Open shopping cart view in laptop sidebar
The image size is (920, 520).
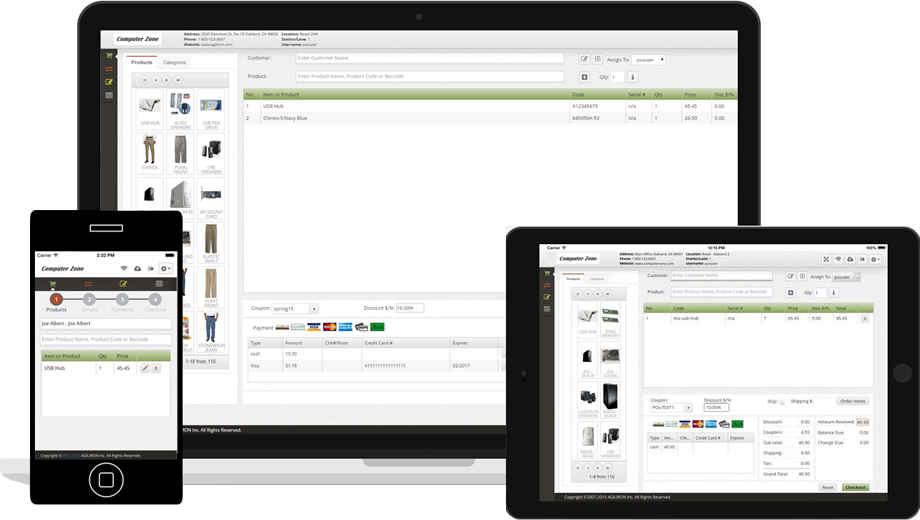109,56
